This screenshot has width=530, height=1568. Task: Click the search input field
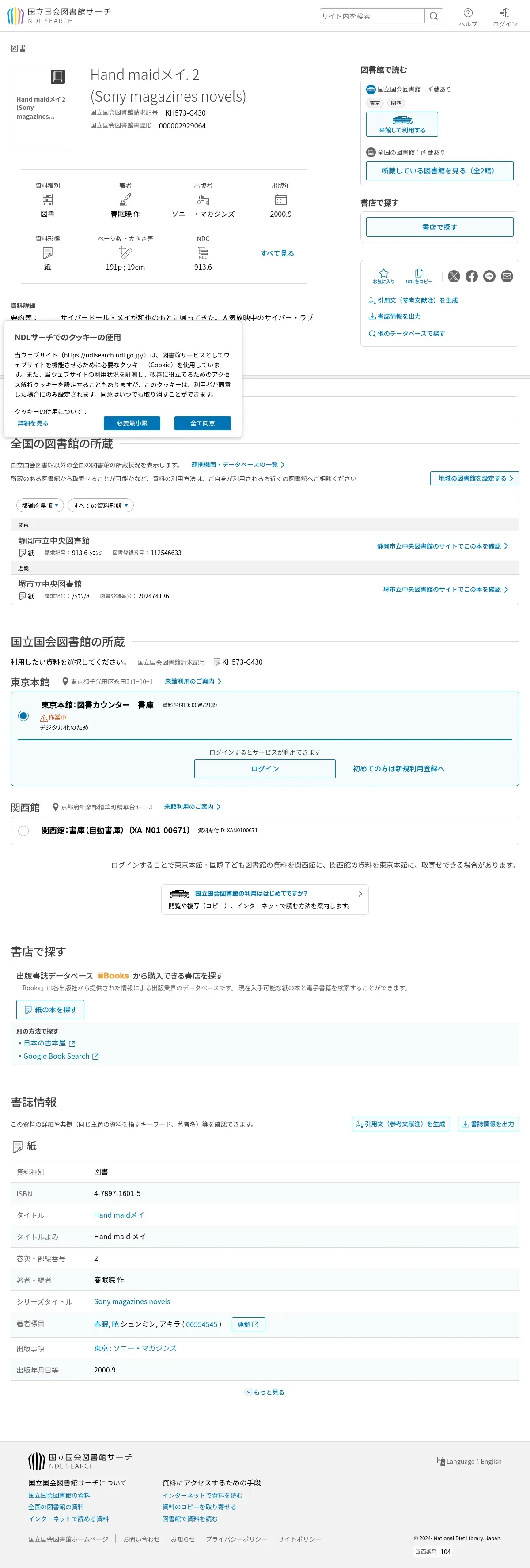point(372,16)
